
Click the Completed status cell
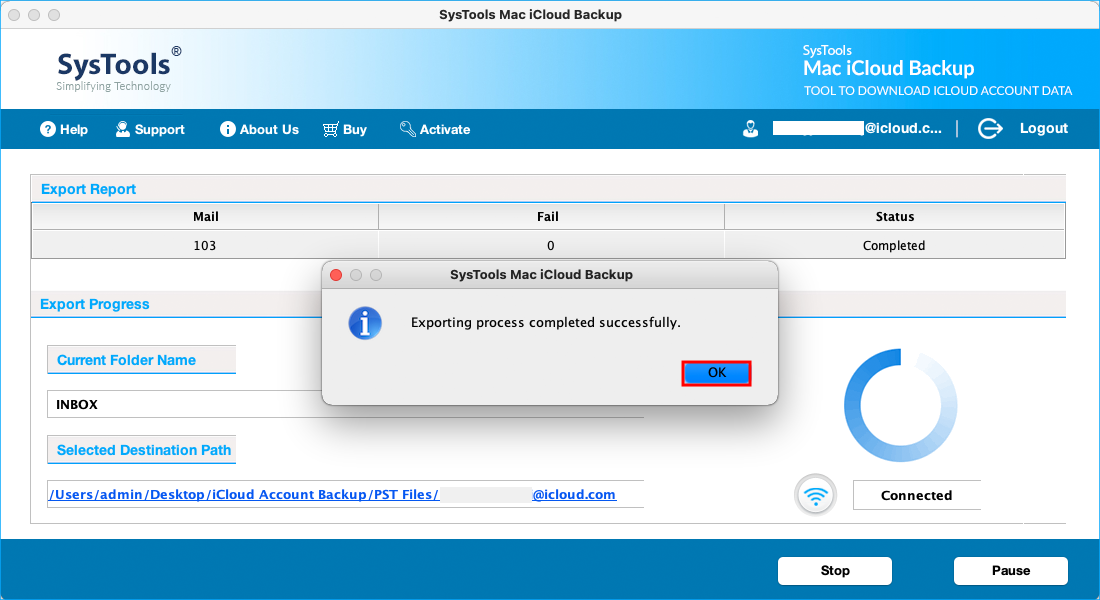tap(894, 246)
